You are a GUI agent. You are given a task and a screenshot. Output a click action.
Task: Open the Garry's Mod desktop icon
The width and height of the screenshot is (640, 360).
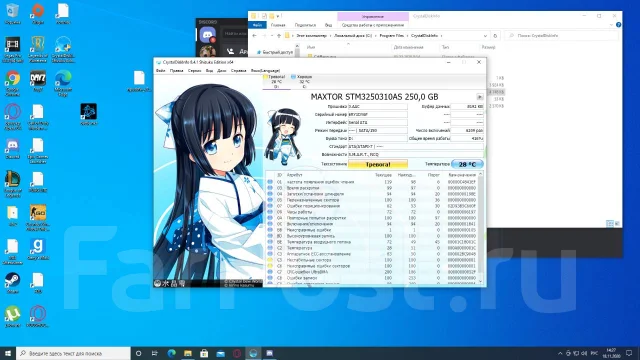coord(38,249)
